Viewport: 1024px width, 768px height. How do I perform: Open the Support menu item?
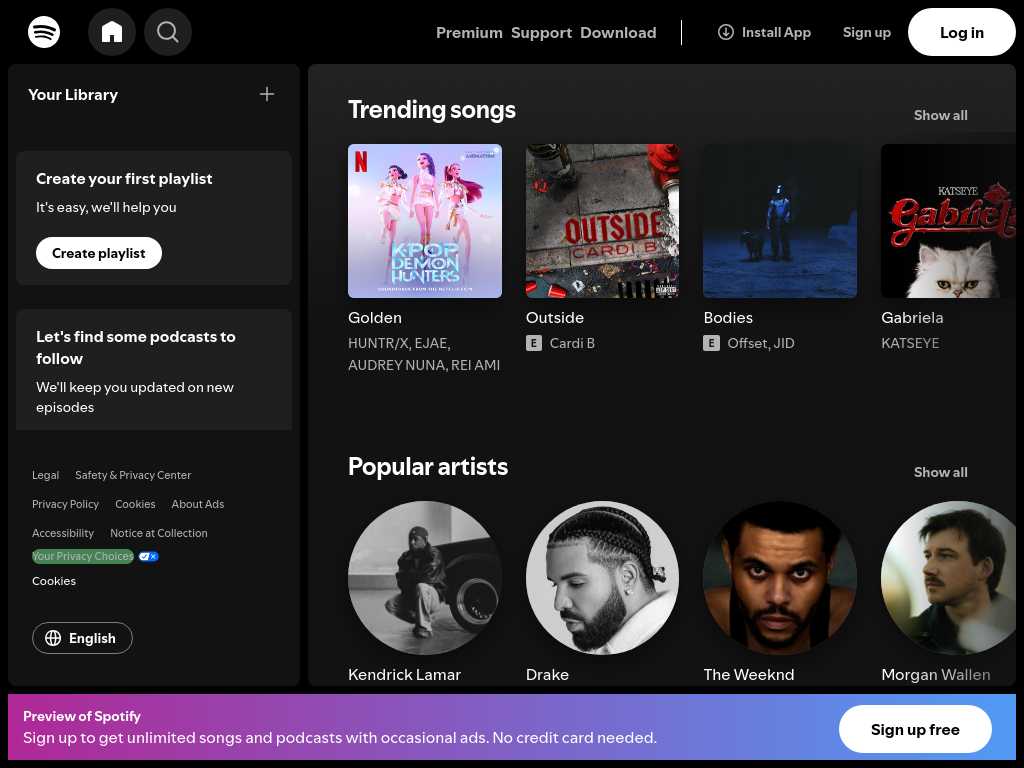(541, 33)
